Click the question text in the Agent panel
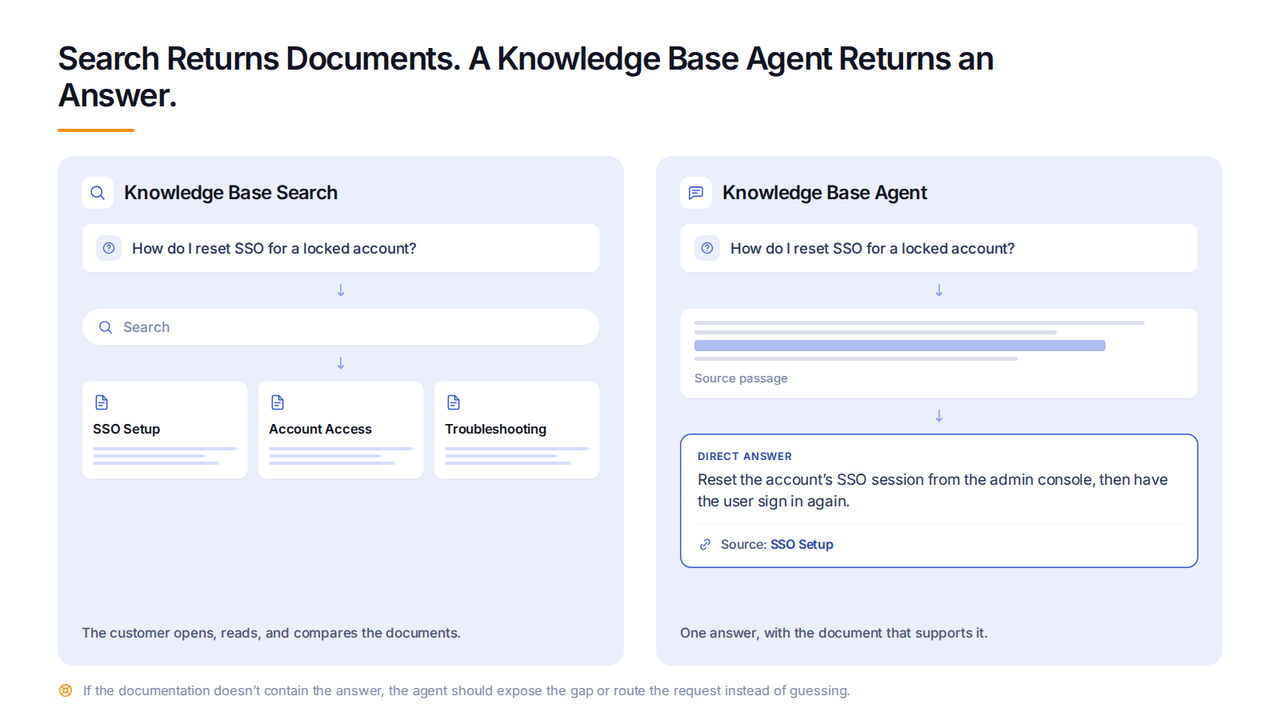This screenshot has width=1280, height=720. click(x=872, y=248)
